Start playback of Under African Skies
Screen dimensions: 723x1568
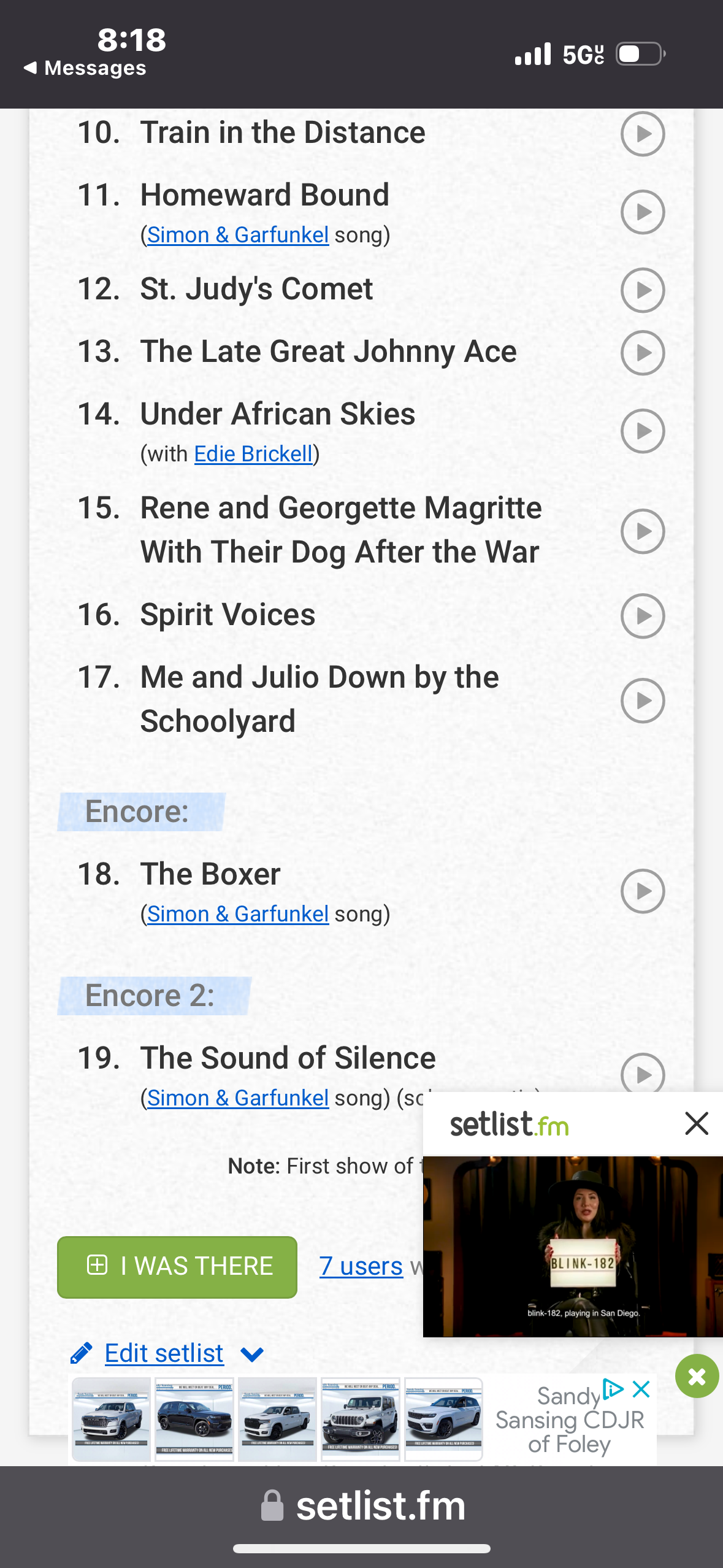point(642,431)
